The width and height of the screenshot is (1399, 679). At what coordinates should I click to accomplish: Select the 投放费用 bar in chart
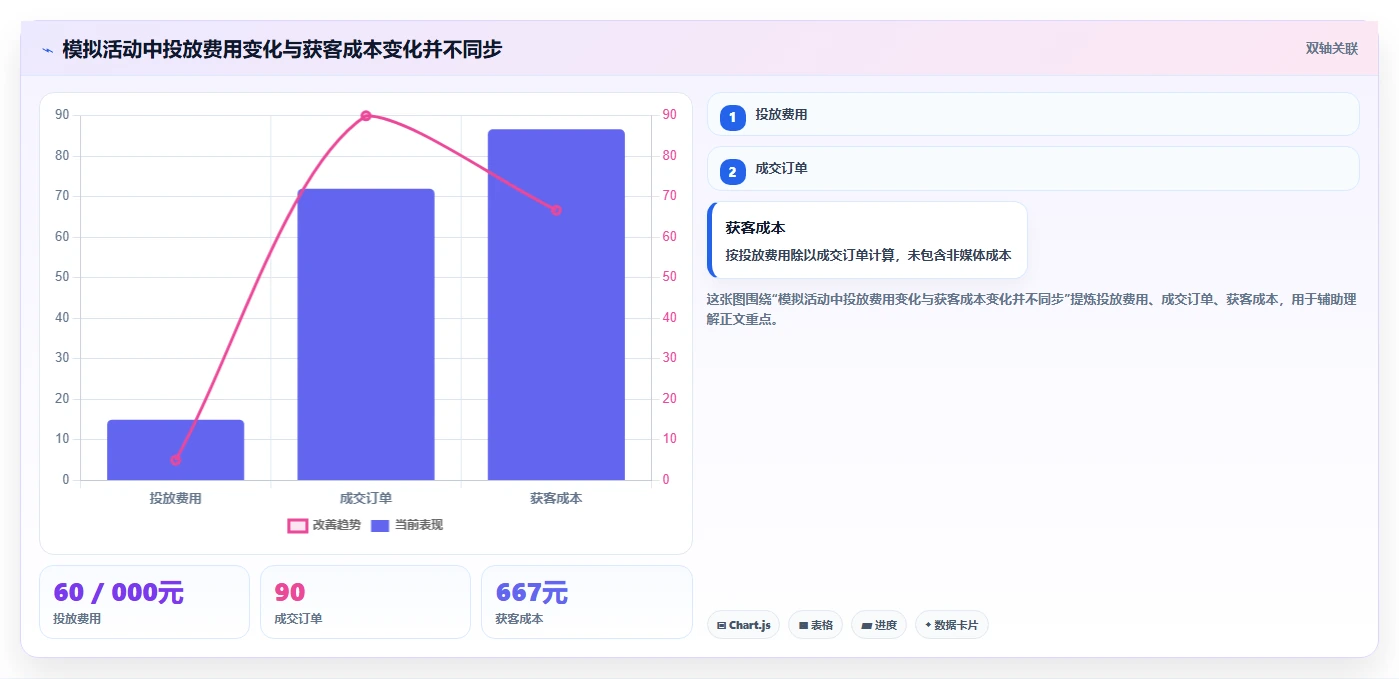point(176,450)
